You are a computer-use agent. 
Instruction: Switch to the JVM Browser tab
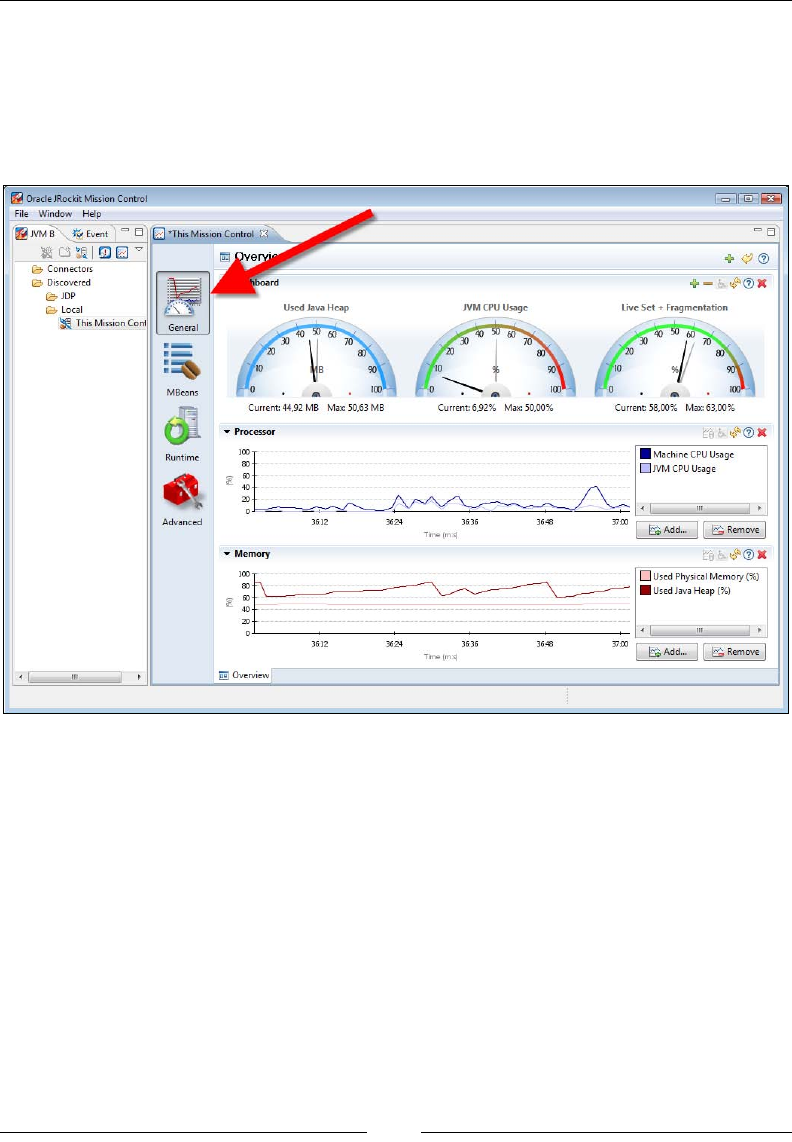36,234
